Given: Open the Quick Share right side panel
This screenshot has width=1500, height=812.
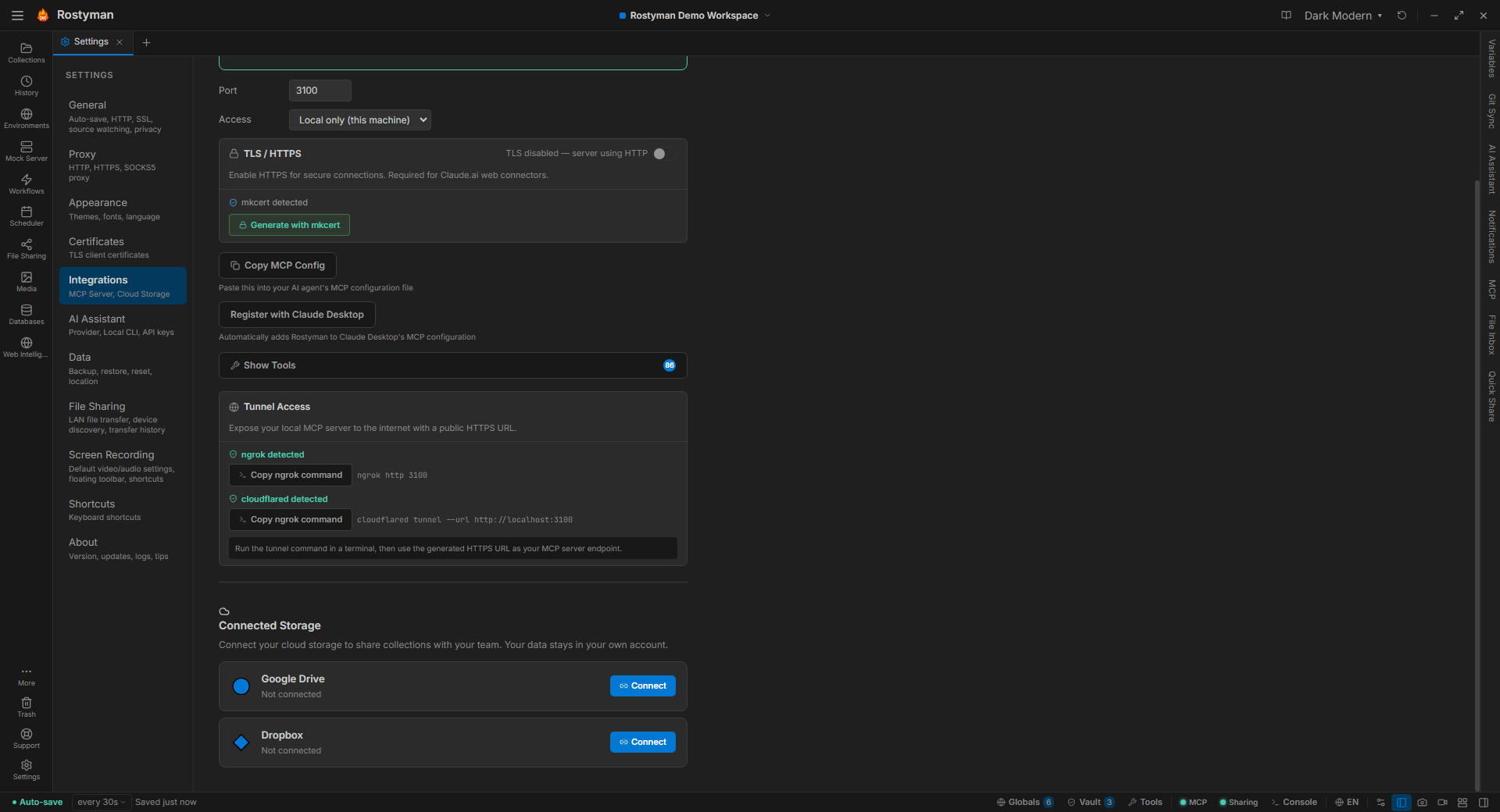Looking at the screenshot, I should click(x=1491, y=396).
